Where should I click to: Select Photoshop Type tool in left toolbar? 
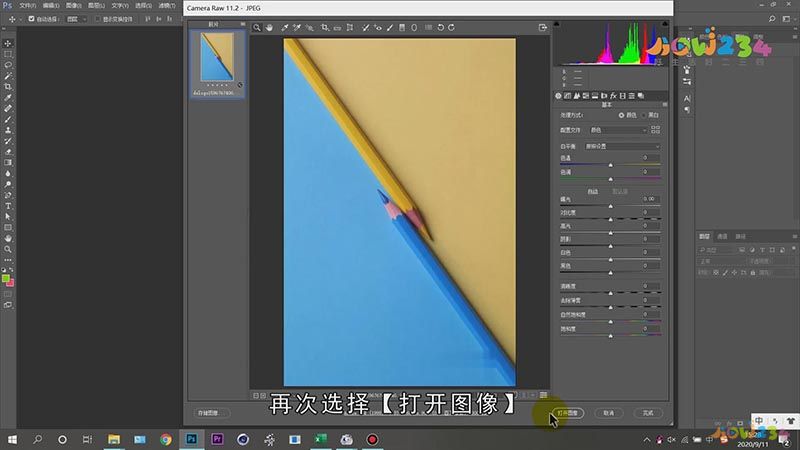tap(8, 206)
